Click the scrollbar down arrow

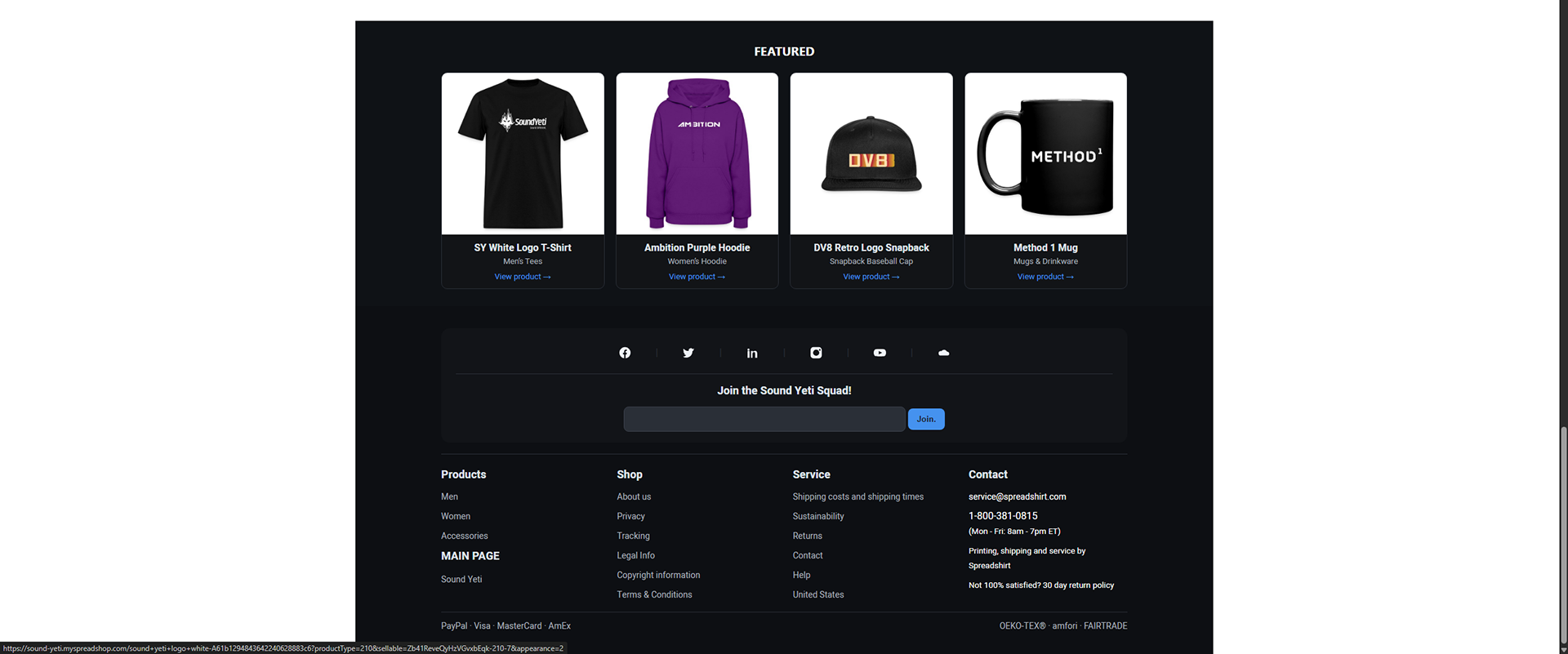(x=1563, y=648)
